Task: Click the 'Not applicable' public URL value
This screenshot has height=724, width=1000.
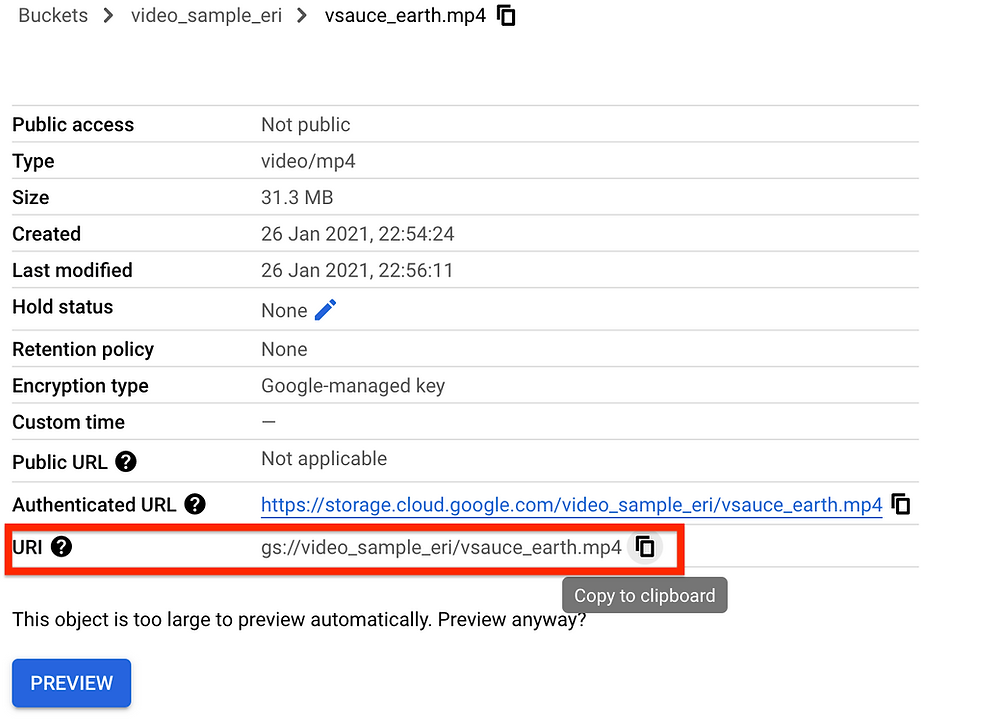Action: 324,458
